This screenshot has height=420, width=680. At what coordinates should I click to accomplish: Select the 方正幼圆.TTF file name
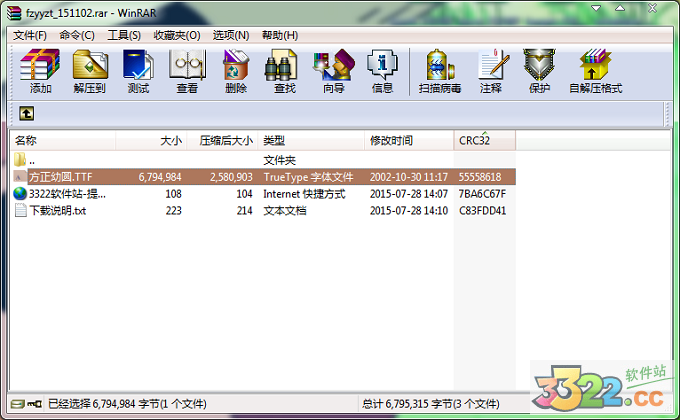point(61,177)
